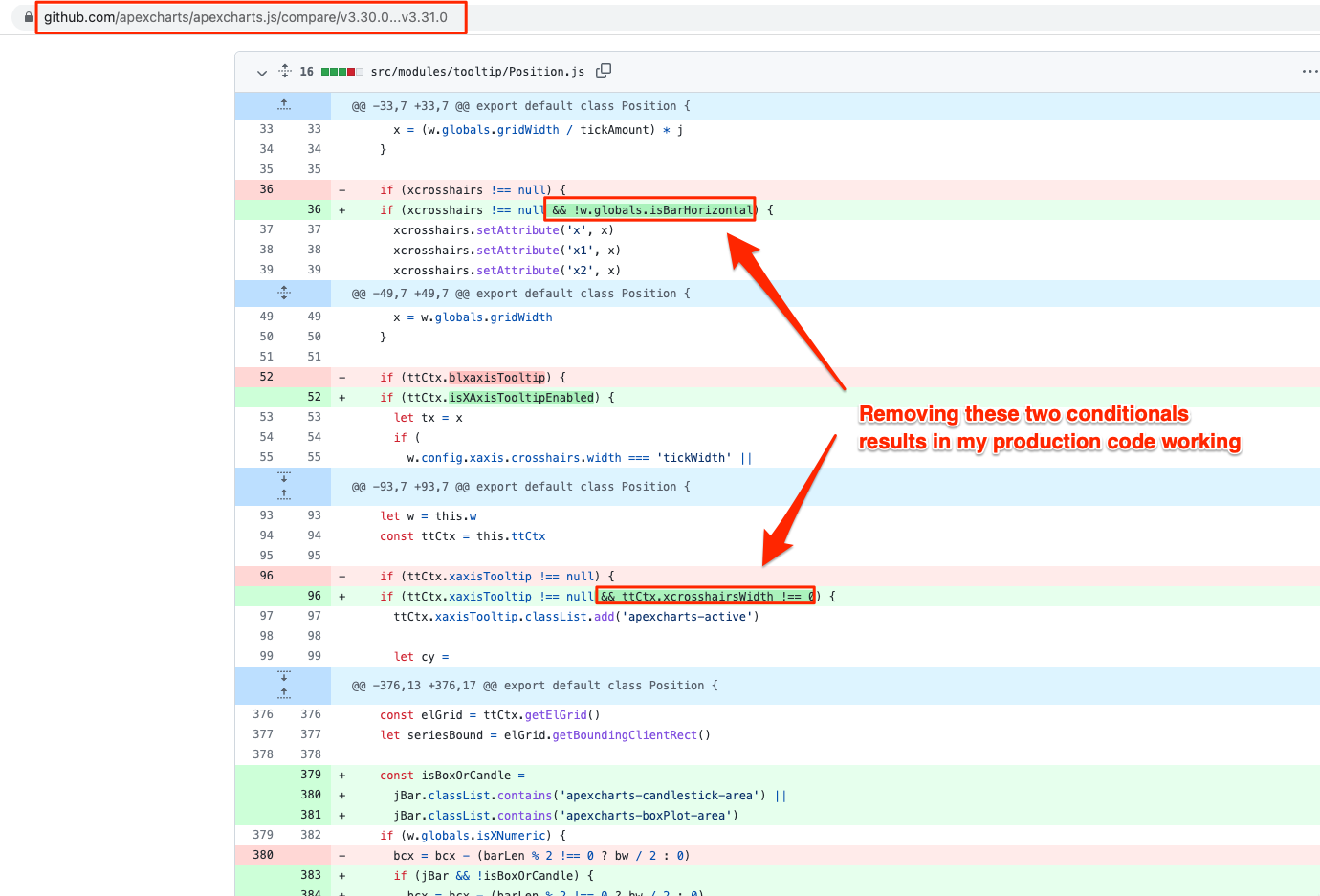Expand downward hidden lines at the -93,7 hunk
1320x896 pixels.
point(284,478)
